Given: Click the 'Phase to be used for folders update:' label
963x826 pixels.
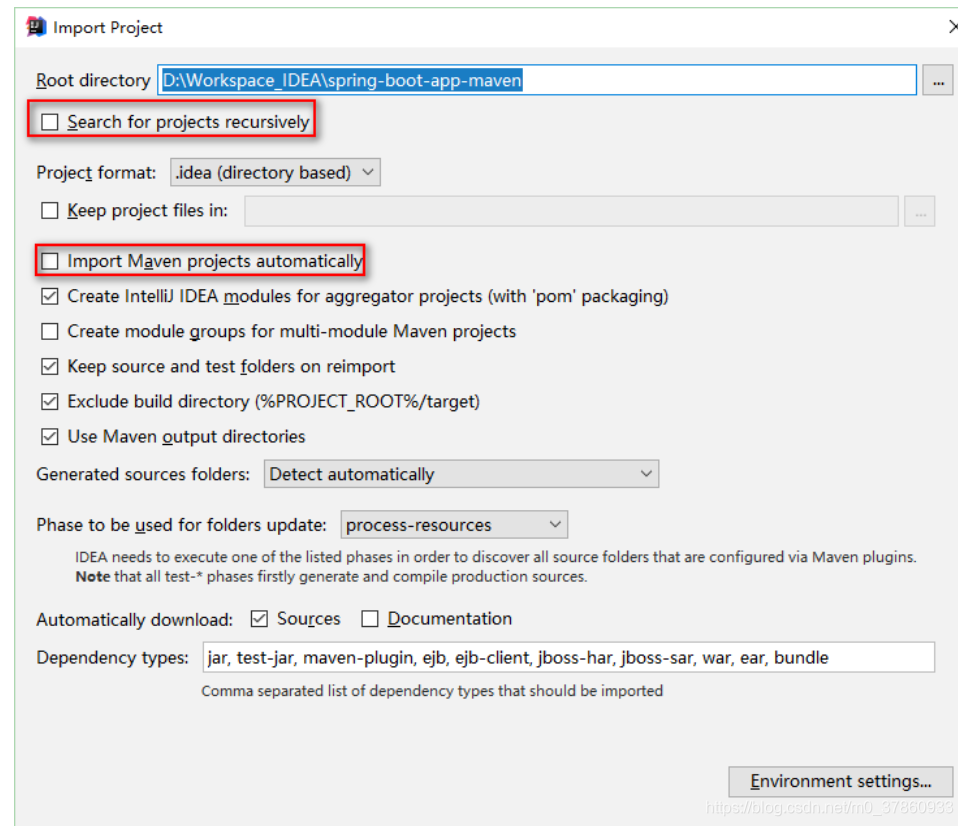Looking at the screenshot, I should pos(181,525).
